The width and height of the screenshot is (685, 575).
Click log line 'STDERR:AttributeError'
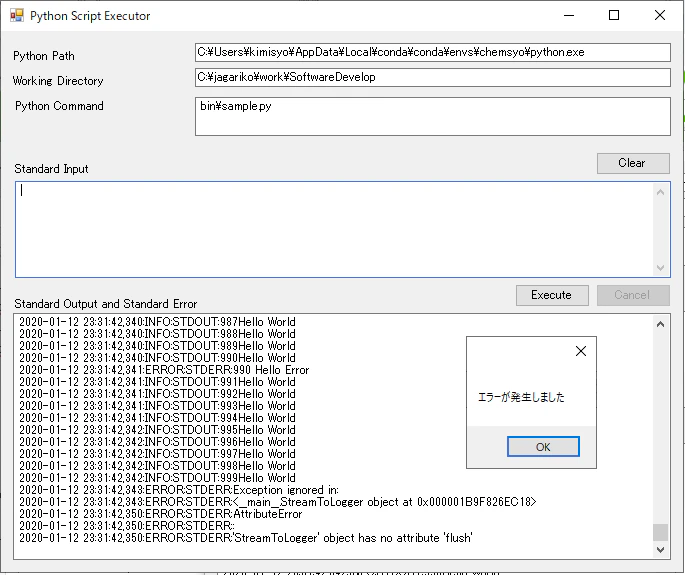(160, 514)
